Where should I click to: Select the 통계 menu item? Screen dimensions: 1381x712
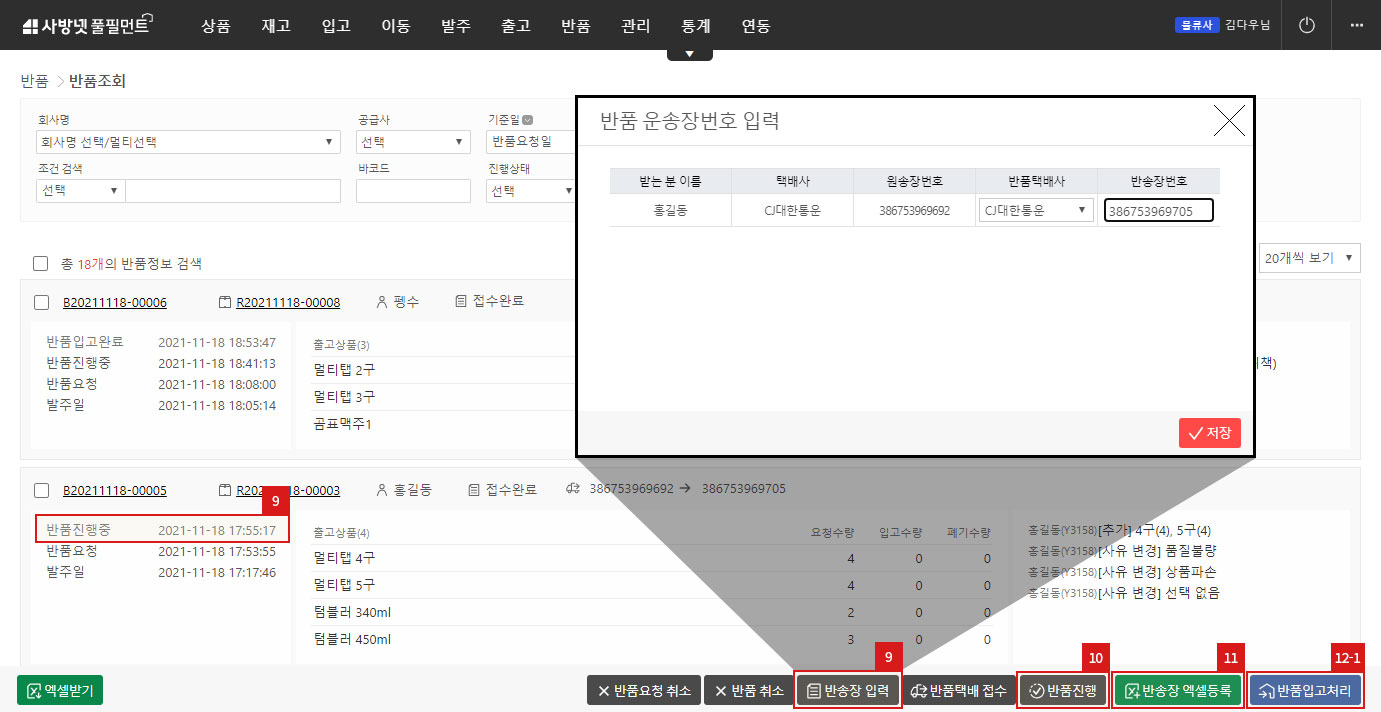click(695, 24)
